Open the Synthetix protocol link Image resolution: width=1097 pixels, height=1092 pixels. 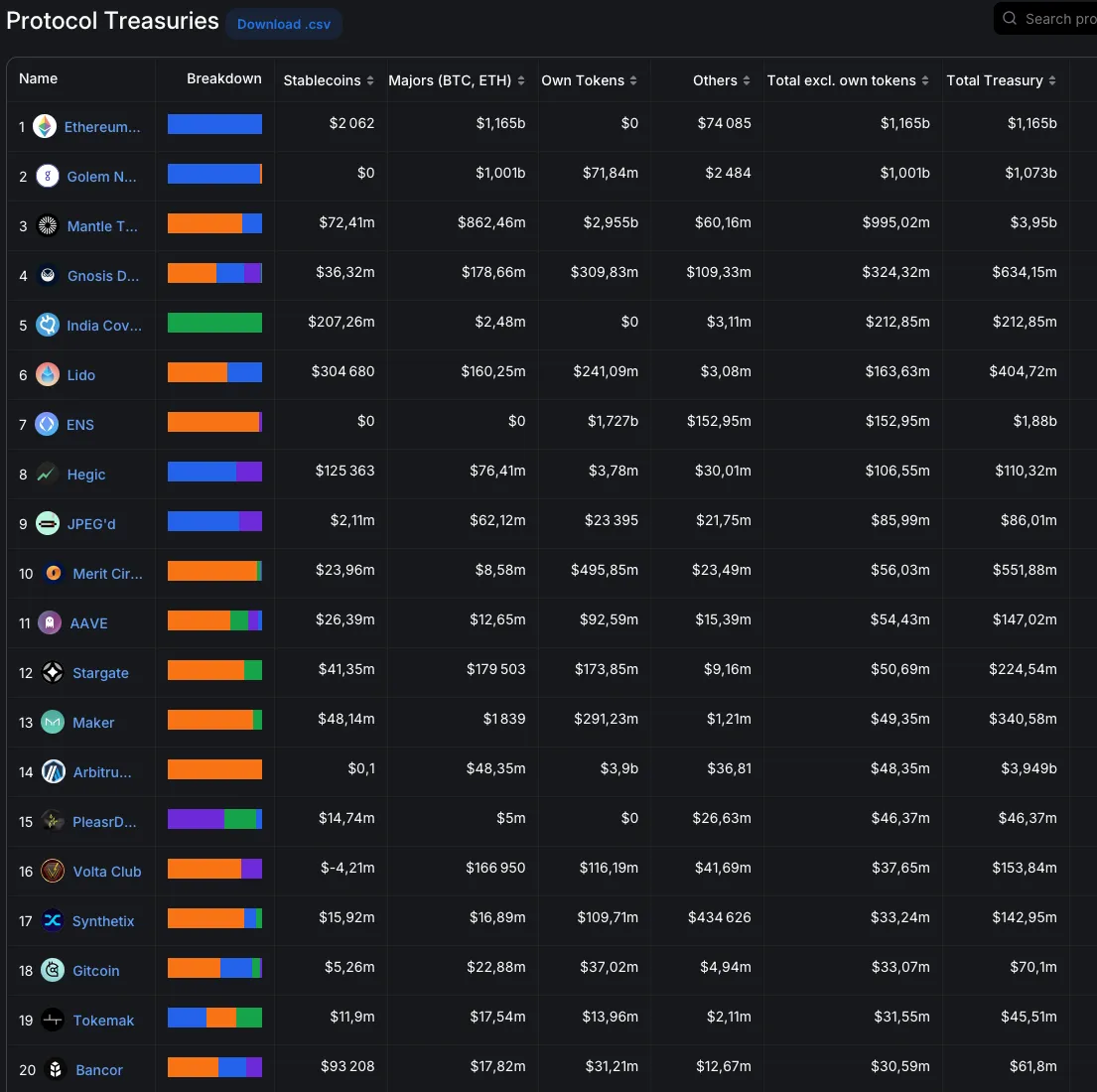point(103,921)
